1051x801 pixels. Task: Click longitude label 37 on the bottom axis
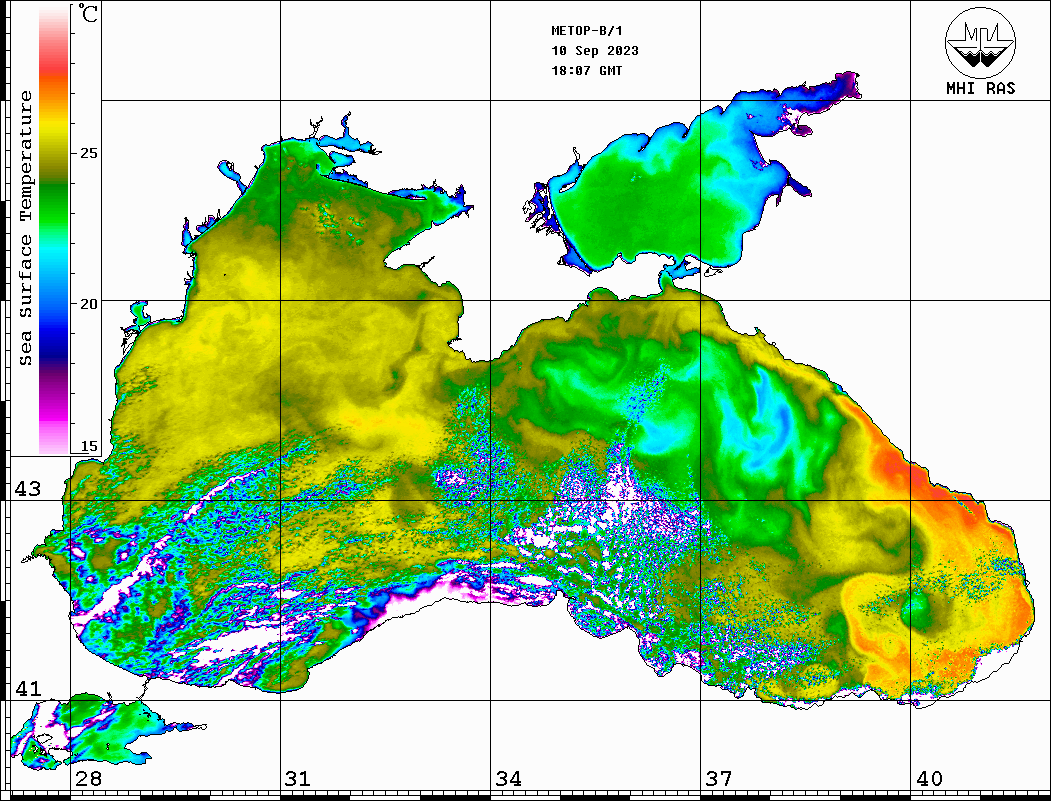pyautogui.click(x=718, y=779)
